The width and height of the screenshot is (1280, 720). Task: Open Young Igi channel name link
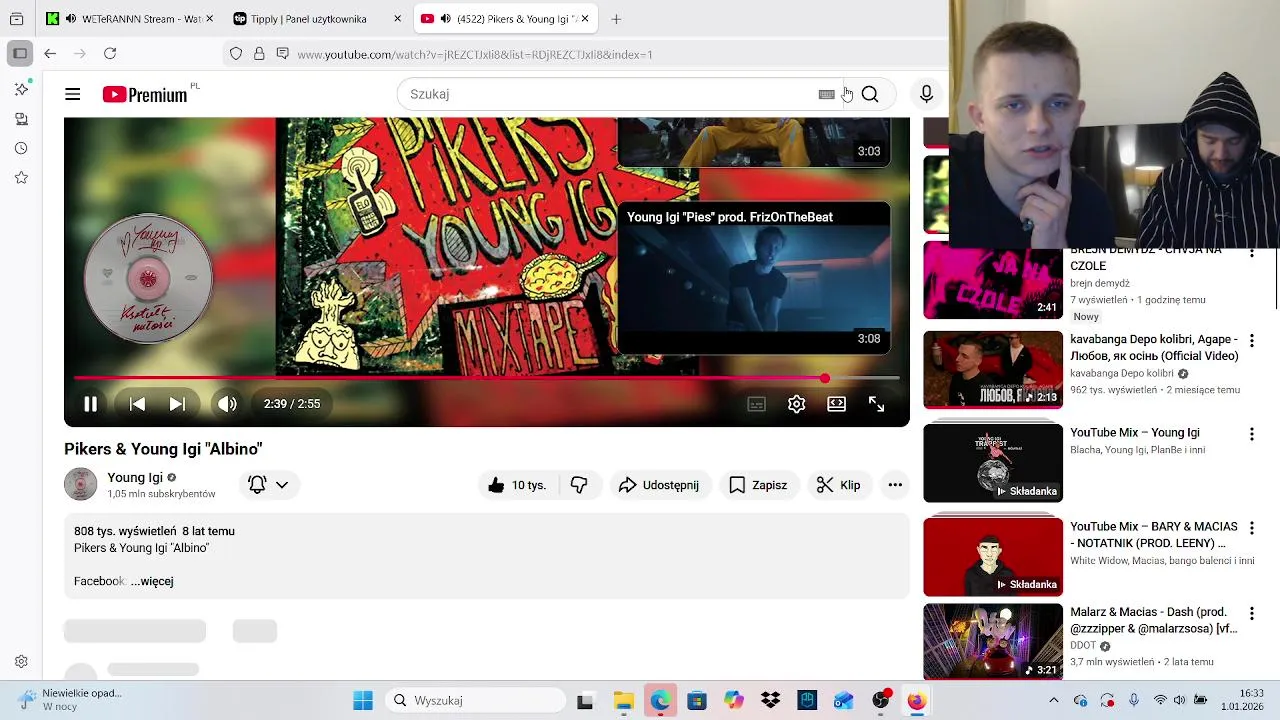(x=135, y=478)
